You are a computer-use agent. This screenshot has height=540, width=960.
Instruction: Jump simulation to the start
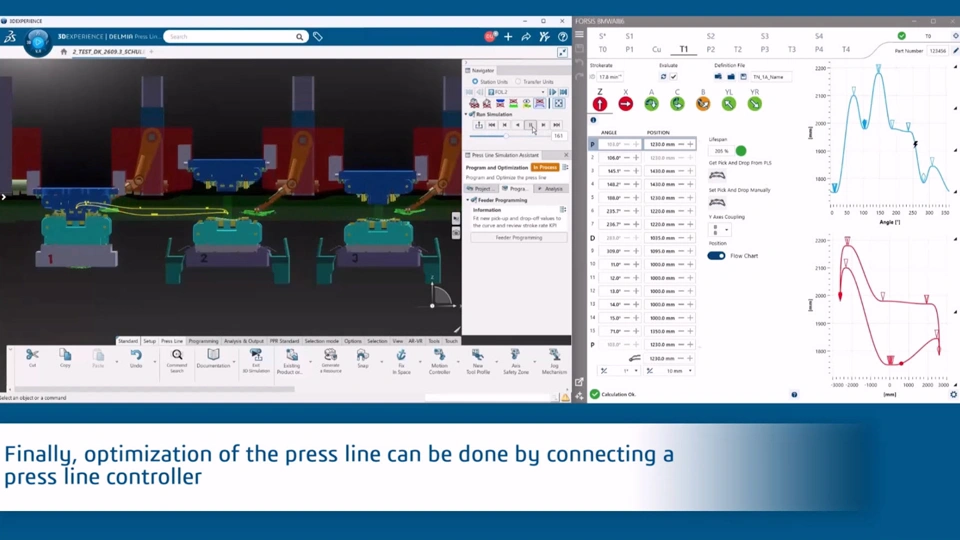point(492,125)
